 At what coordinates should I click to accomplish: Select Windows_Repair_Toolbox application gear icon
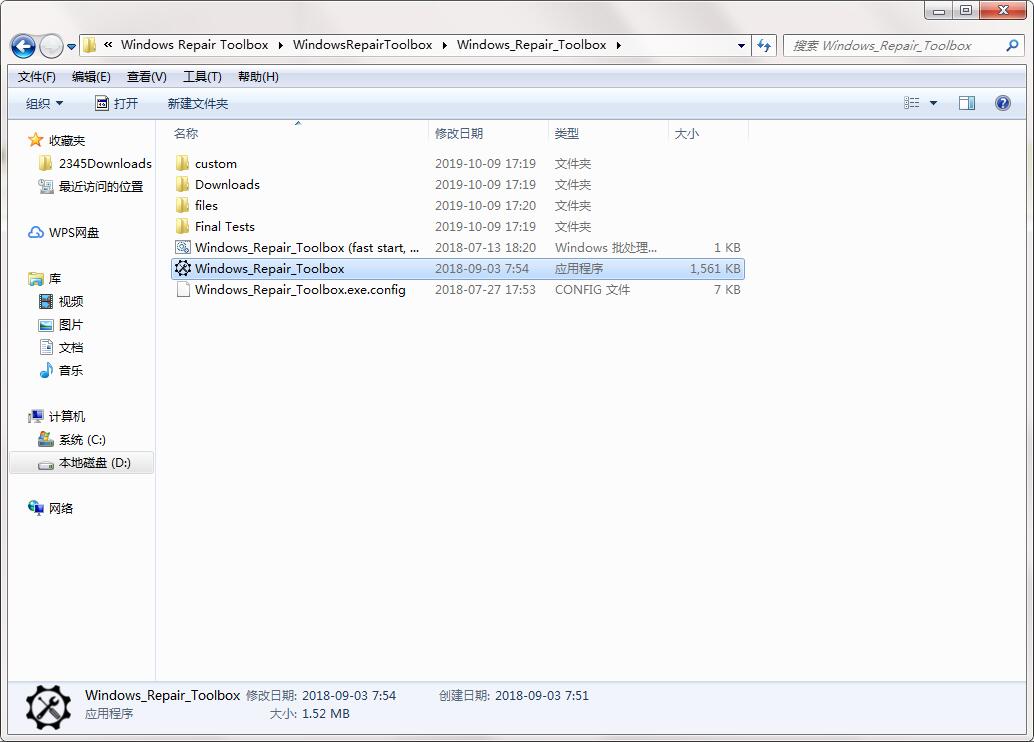[183, 268]
